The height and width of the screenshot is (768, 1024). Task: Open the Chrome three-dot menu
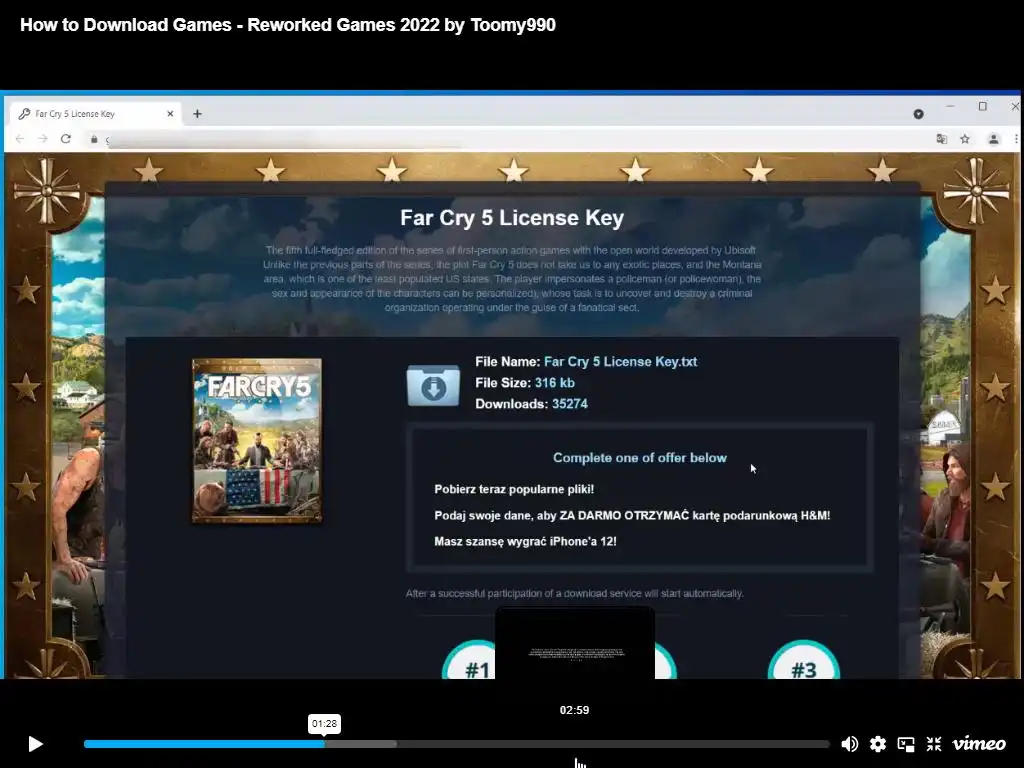click(x=1016, y=138)
